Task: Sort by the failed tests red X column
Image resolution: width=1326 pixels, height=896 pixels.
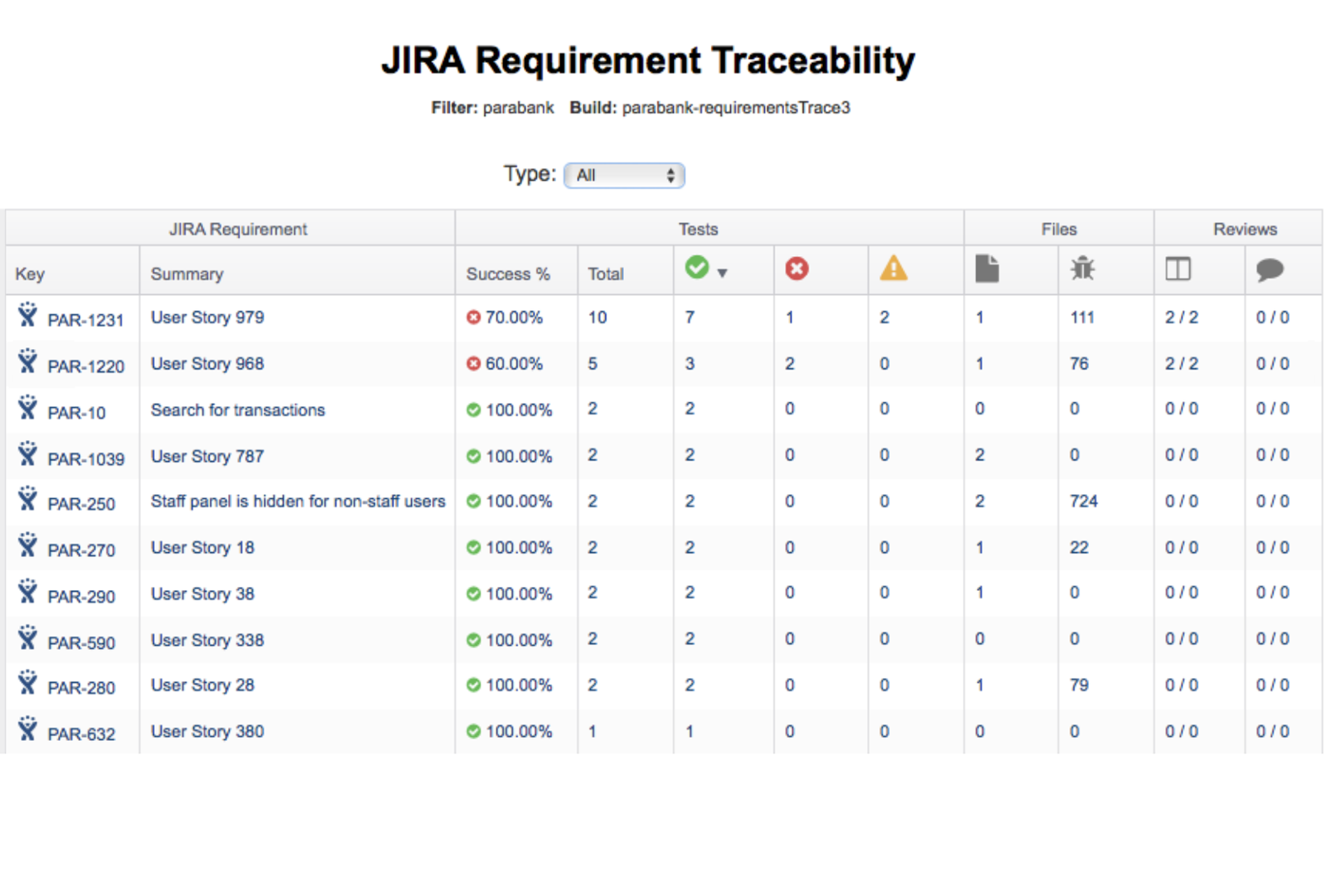Action: tap(796, 269)
